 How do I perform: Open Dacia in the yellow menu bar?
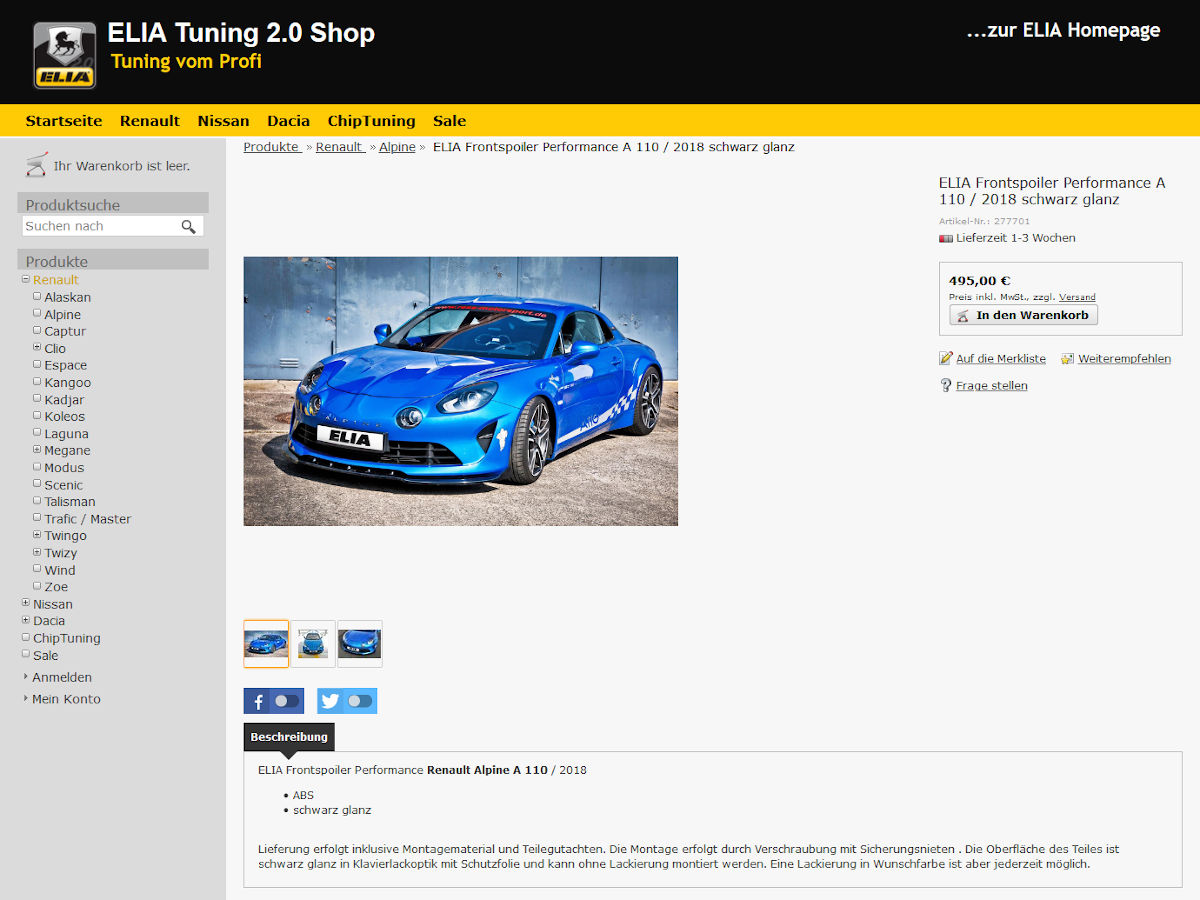point(289,121)
